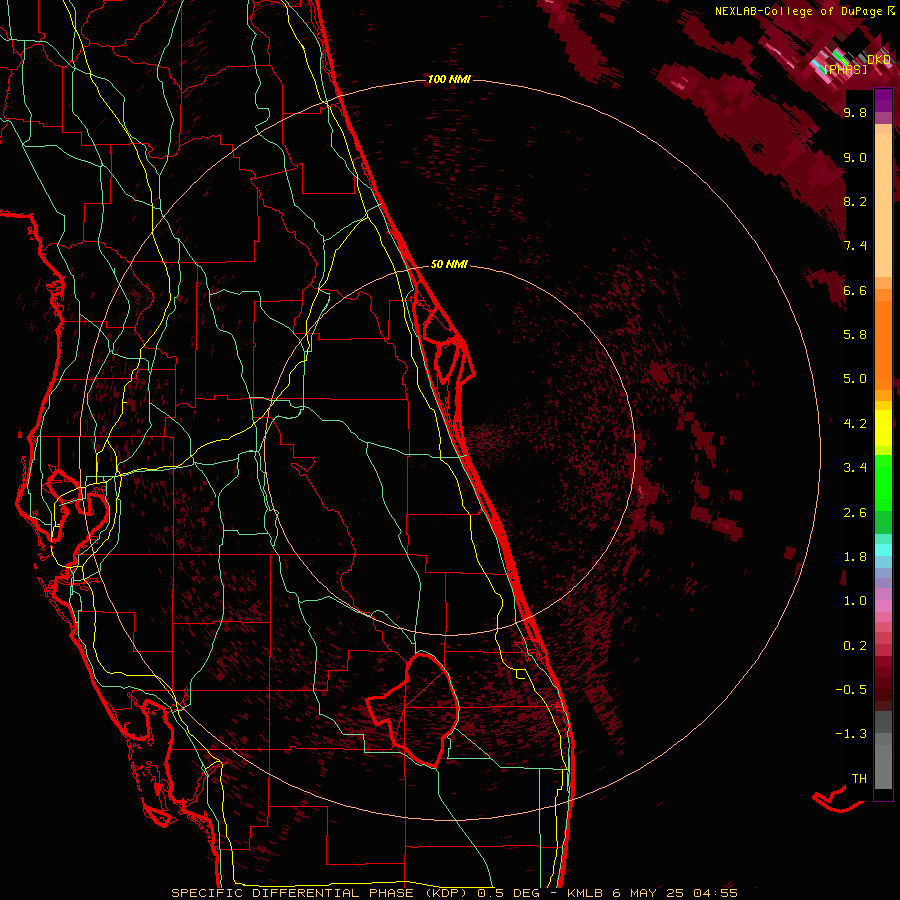The height and width of the screenshot is (900, 900).
Task: Click the 0.5 DEG elevation text
Action: click(509, 893)
